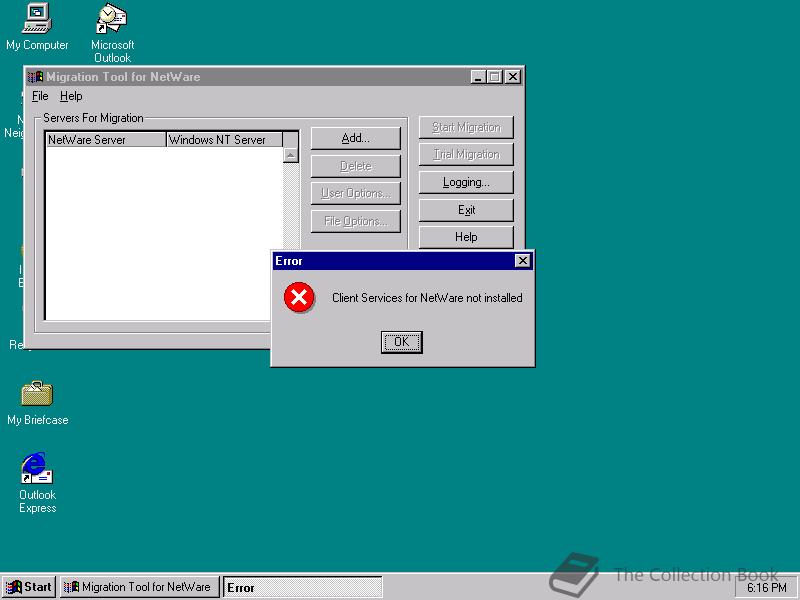Dismiss the error with OK
Viewport: 800px width, 600px height.
click(x=402, y=342)
